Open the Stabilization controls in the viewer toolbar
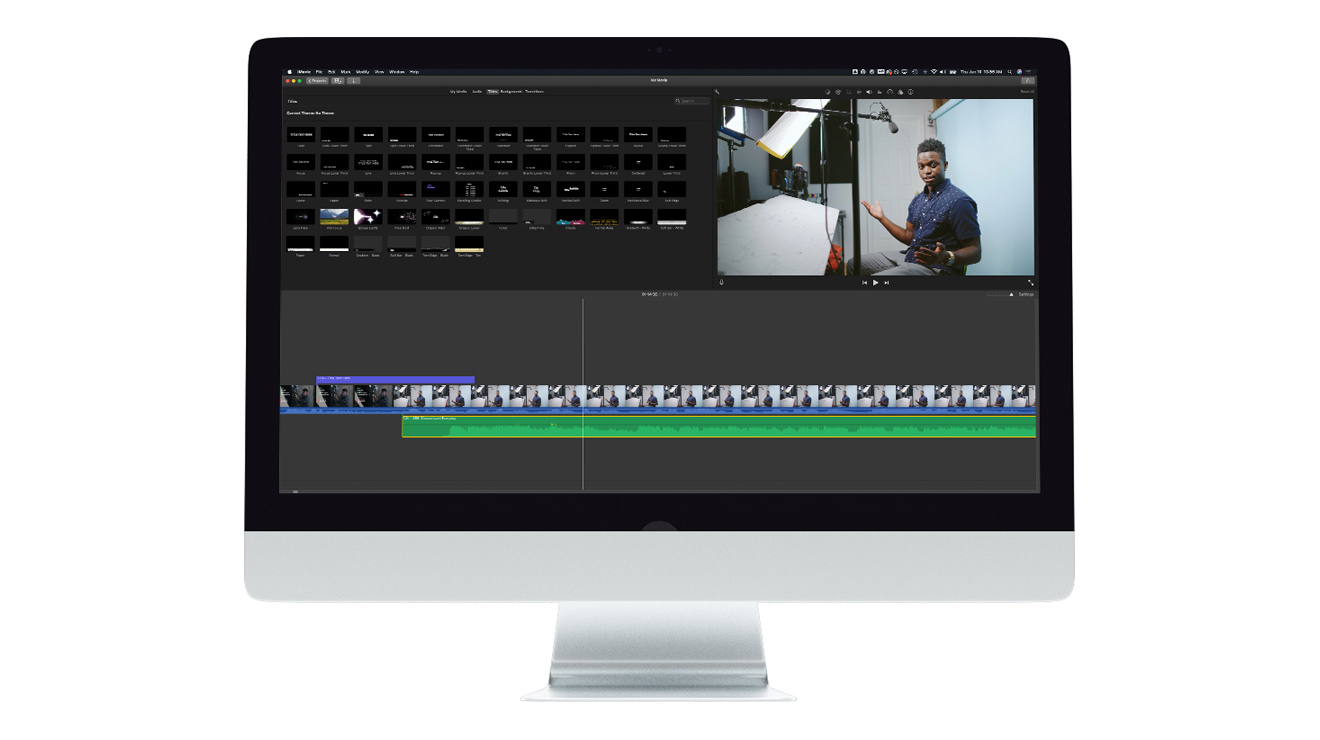Viewport: 1320px width, 740px height. 859,91
